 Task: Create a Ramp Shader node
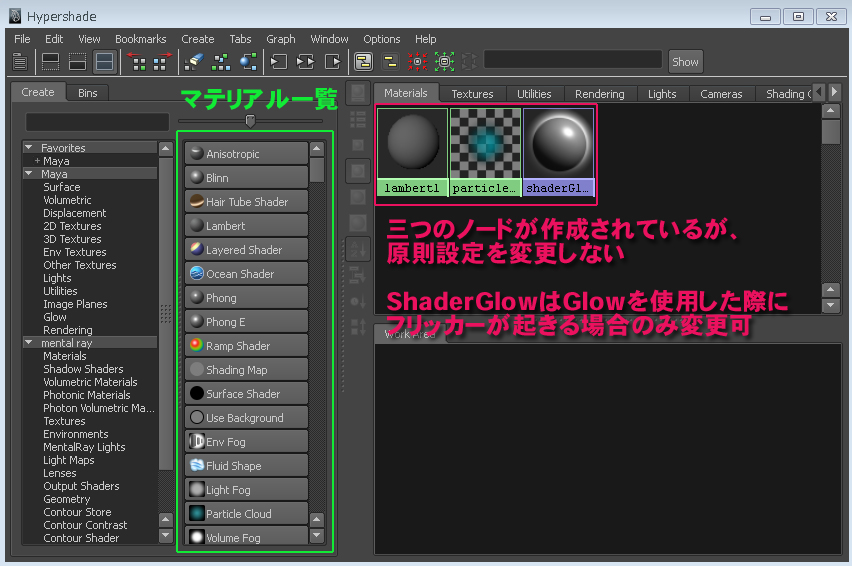click(x=246, y=345)
